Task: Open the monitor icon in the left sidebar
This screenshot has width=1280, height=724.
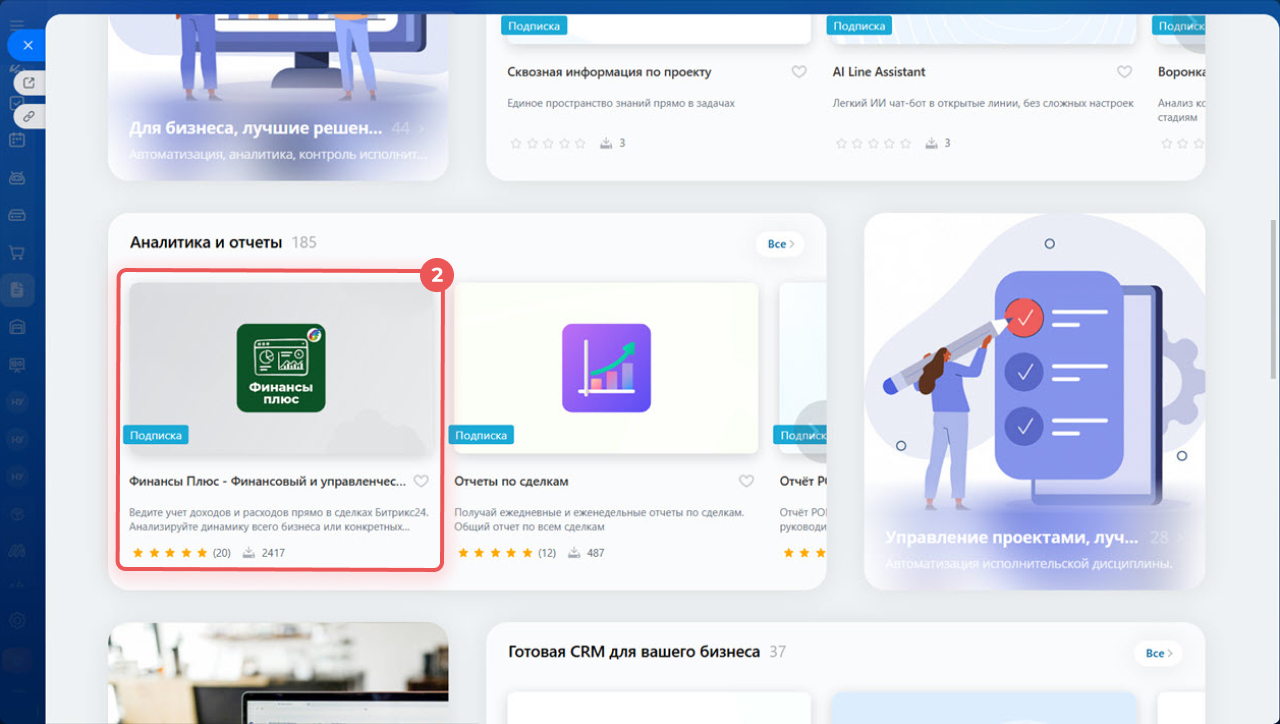Action: (x=17, y=365)
